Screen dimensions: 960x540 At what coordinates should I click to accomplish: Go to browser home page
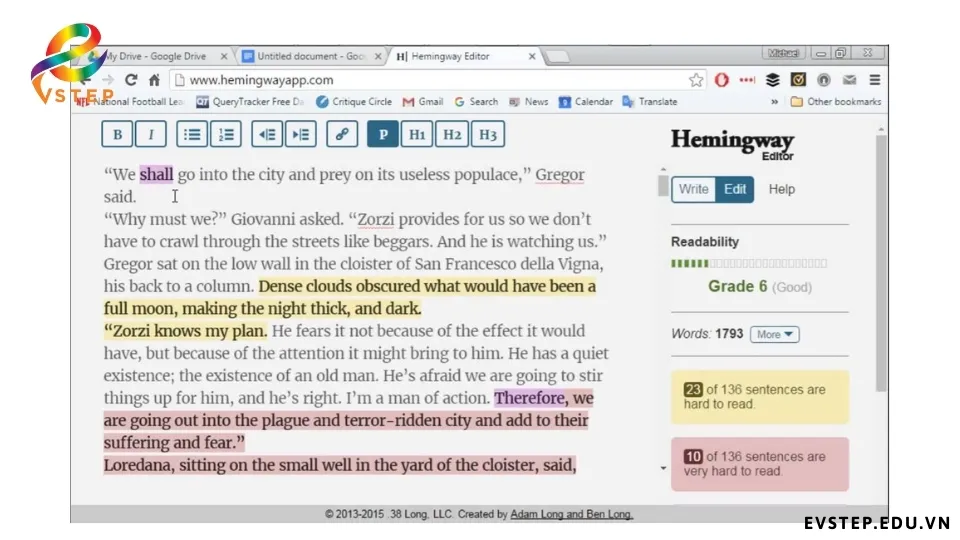coord(154,80)
